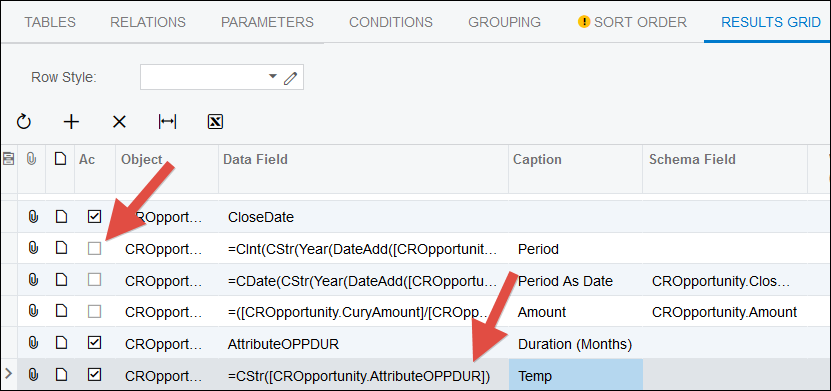Switch to the Tables tab
The height and width of the screenshot is (391, 831).
tap(50, 22)
